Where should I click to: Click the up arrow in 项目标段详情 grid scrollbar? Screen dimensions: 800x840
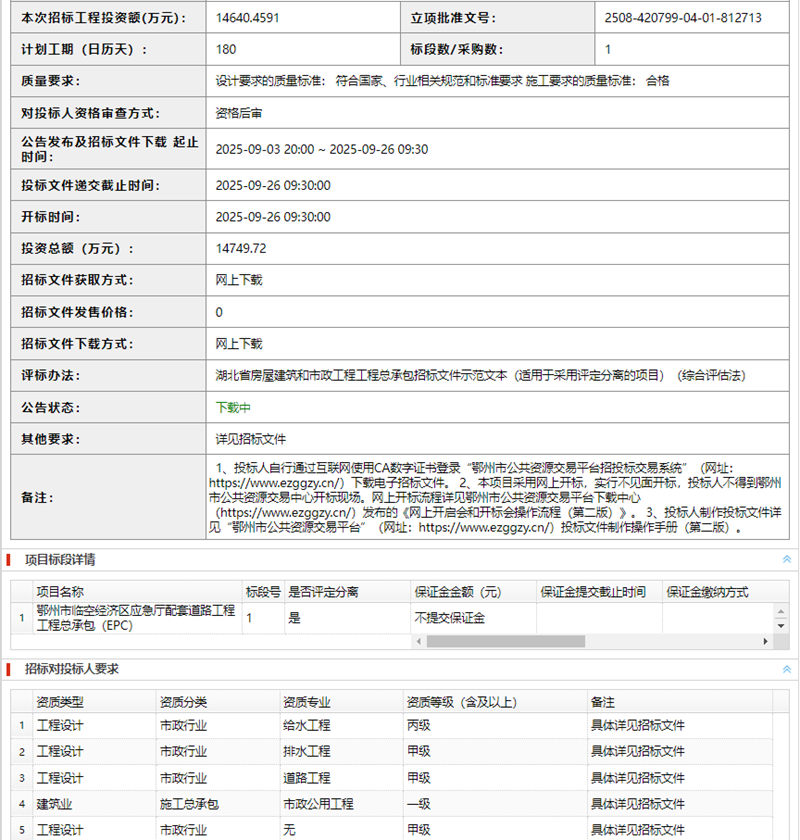[782, 610]
